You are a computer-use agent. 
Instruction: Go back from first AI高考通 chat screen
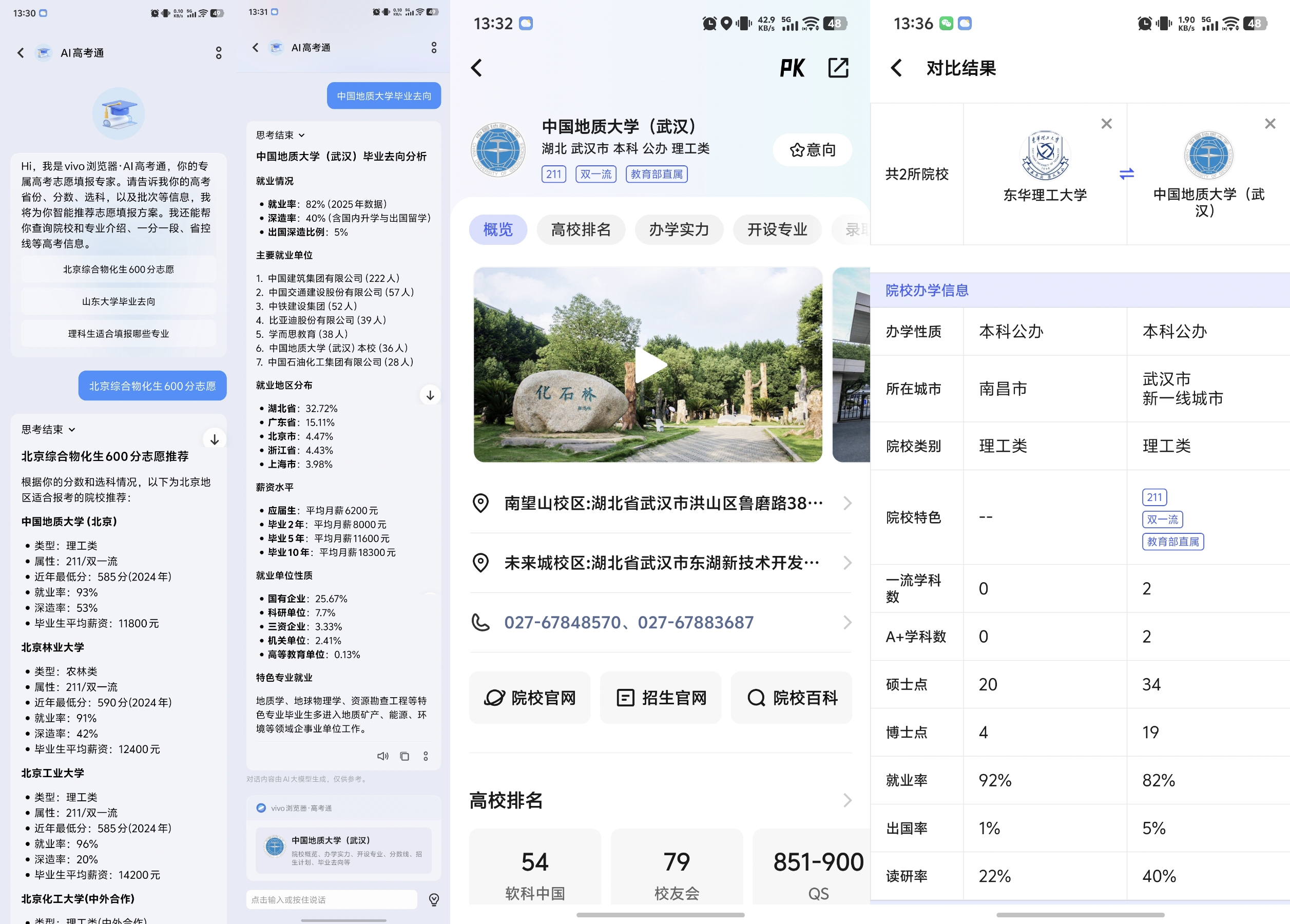tap(21, 53)
